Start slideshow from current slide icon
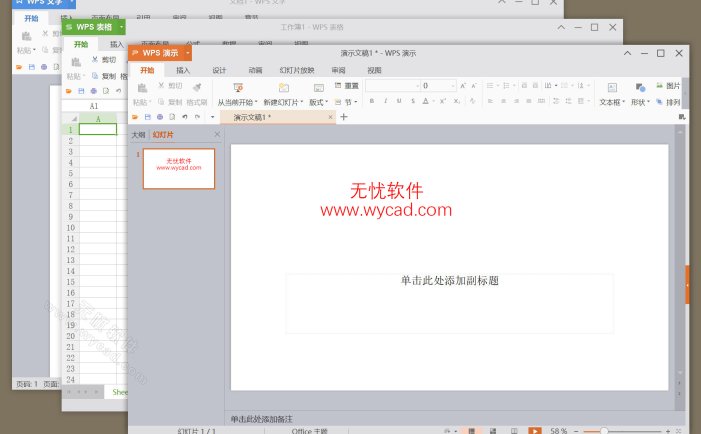The image size is (701, 434). click(x=238, y=87)
